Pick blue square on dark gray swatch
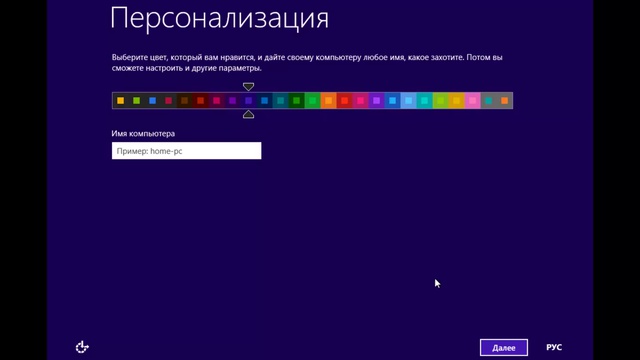640x360 pixels. 152,100
